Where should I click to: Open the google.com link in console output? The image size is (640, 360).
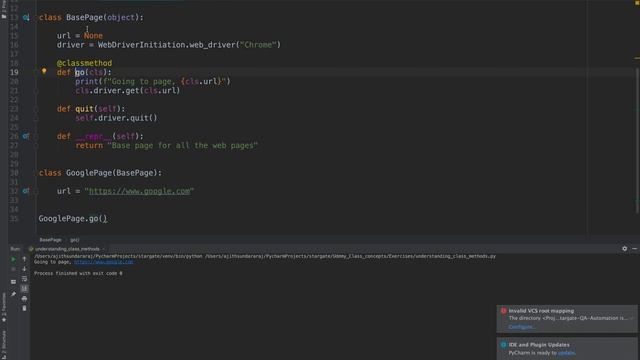click(104, 262)
